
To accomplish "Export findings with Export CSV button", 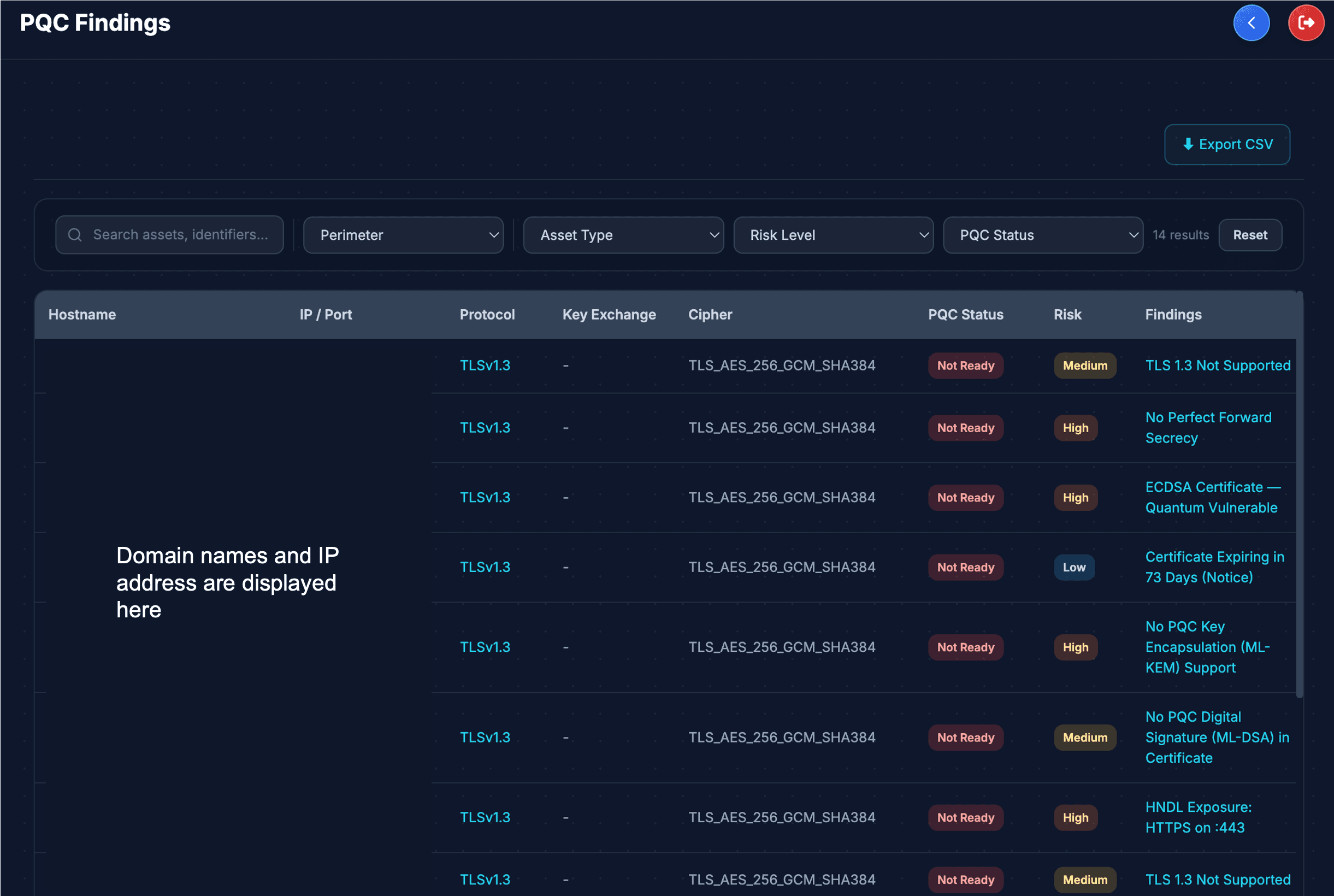I will coord(1226,145).
